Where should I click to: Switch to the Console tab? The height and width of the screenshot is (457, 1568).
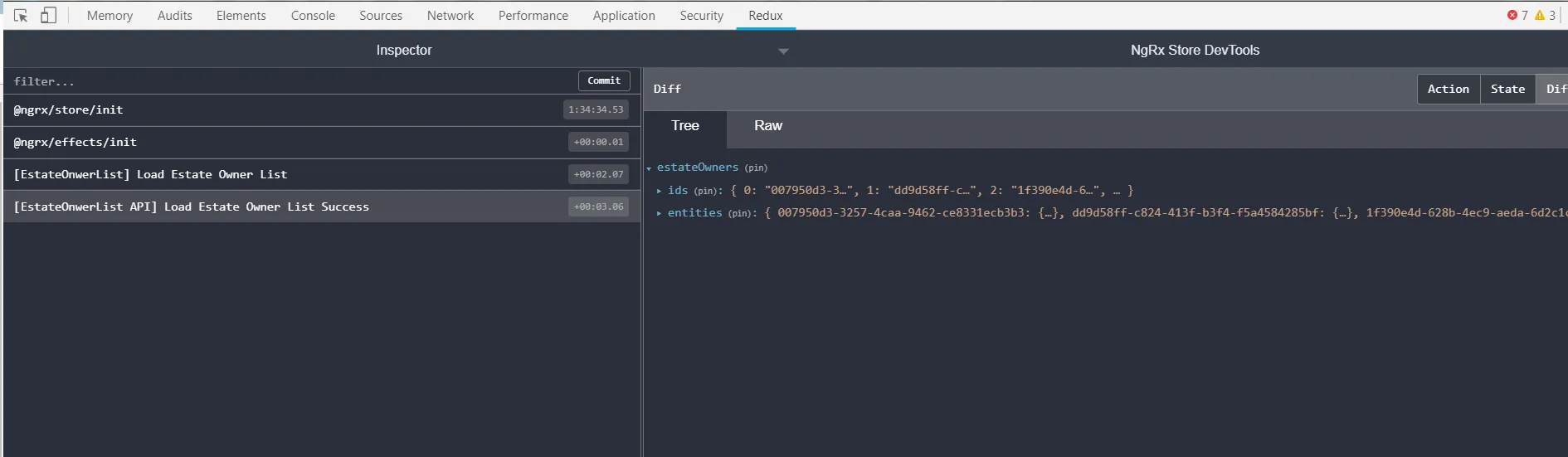point(313,15)
